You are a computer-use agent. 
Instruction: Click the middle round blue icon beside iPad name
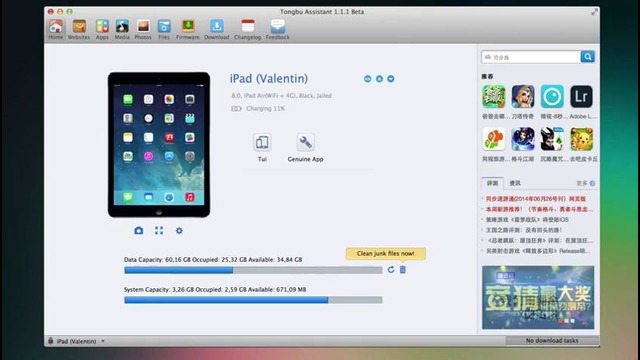tap(379, 79)
